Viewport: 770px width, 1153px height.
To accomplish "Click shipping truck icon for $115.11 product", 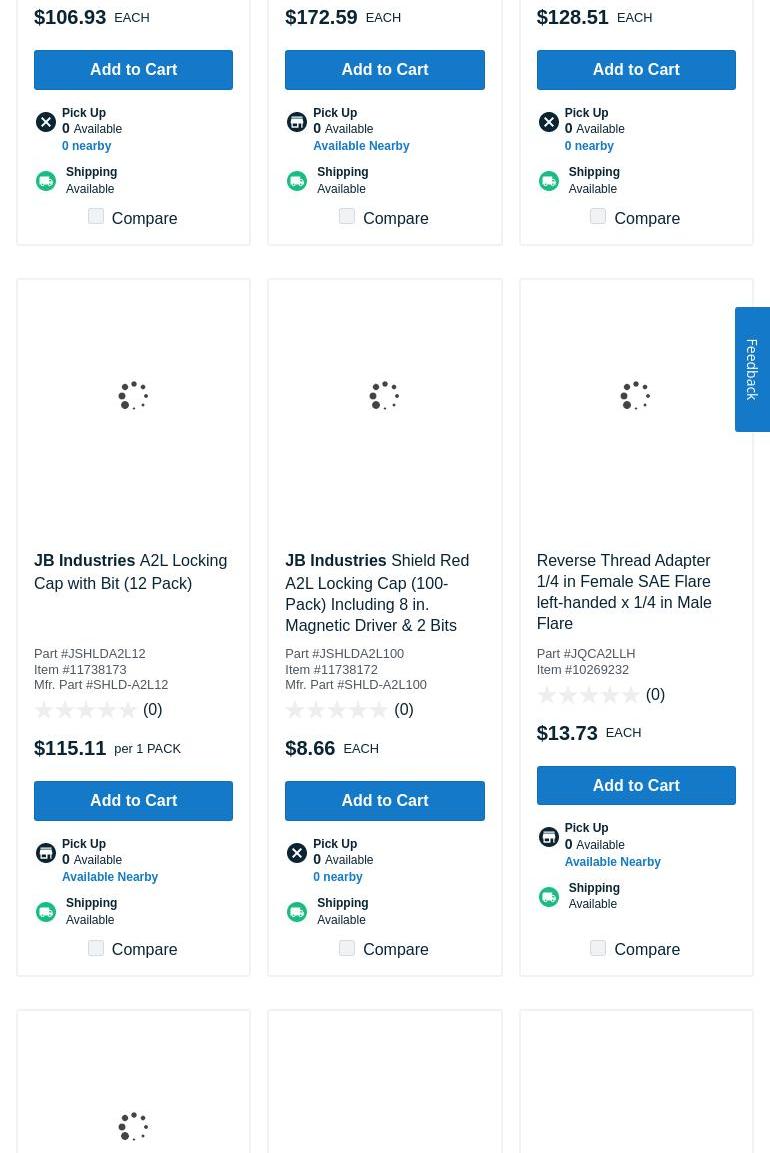I will pos(46,912).
